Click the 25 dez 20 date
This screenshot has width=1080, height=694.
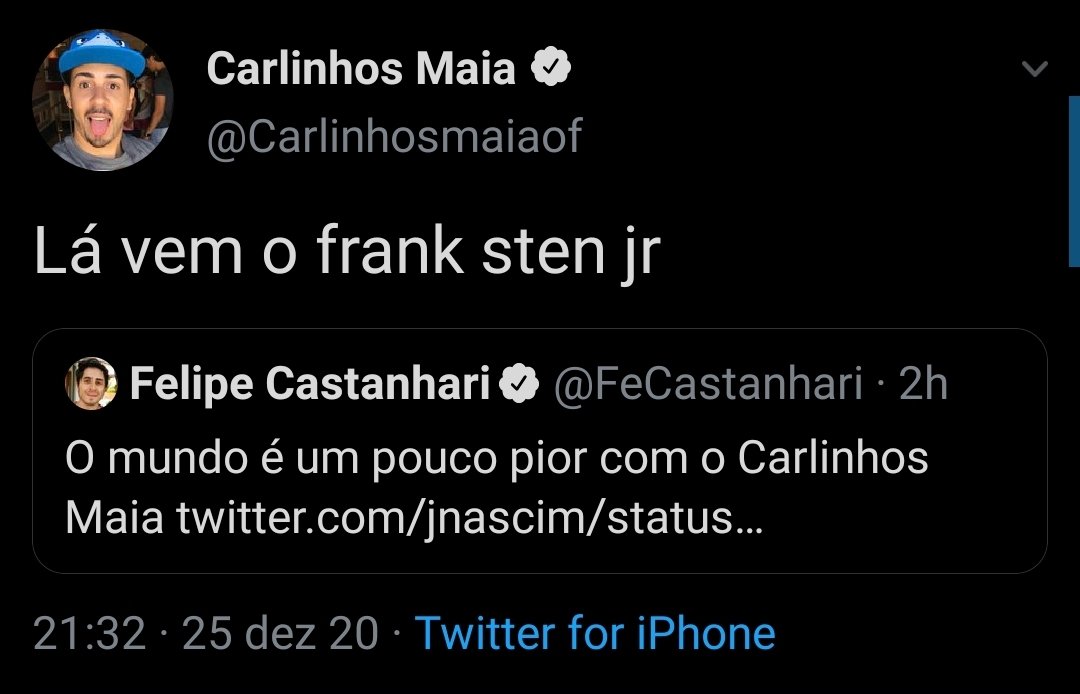(x=281, y=634)
